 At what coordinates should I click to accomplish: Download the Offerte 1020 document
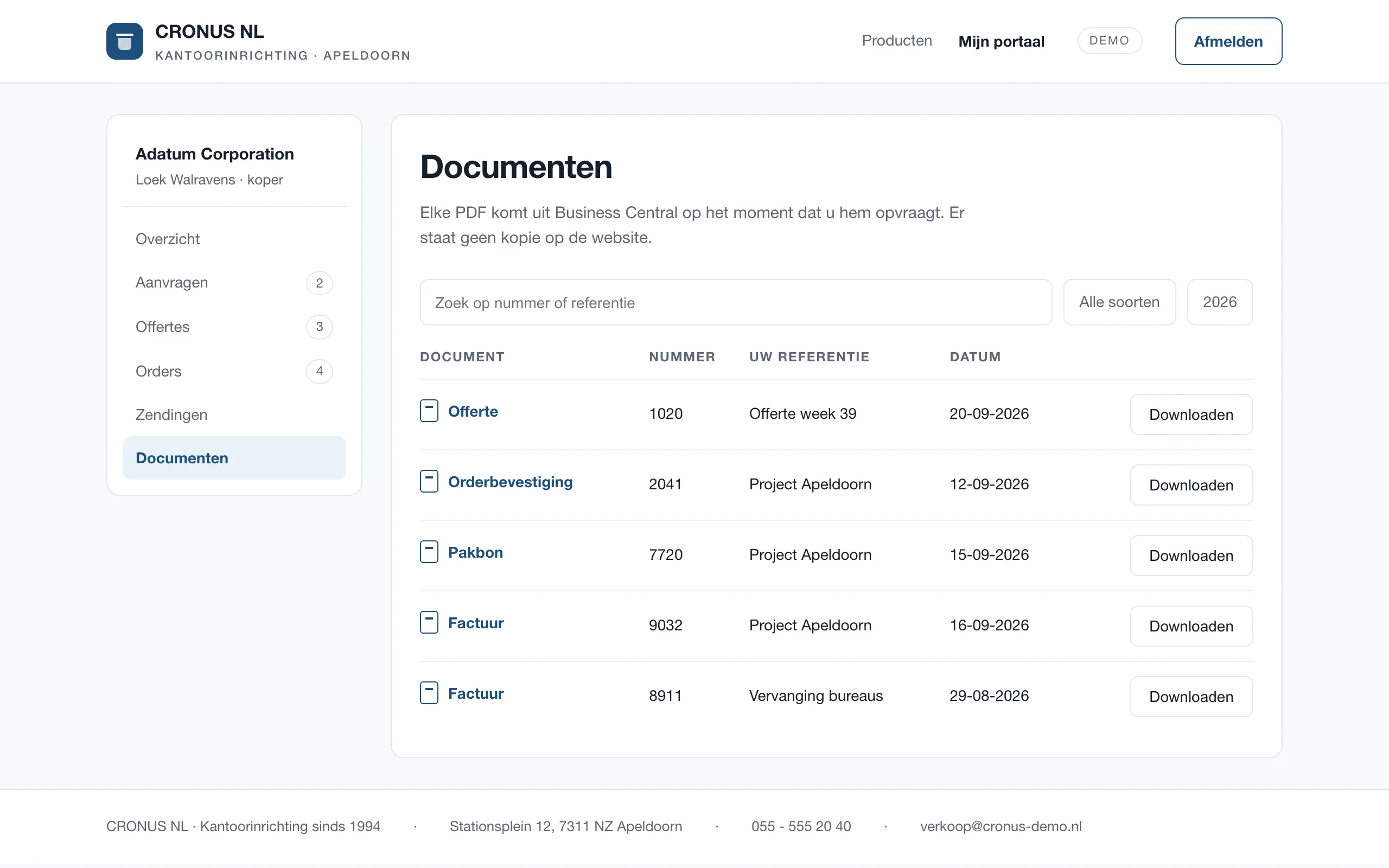[1191, 414]
